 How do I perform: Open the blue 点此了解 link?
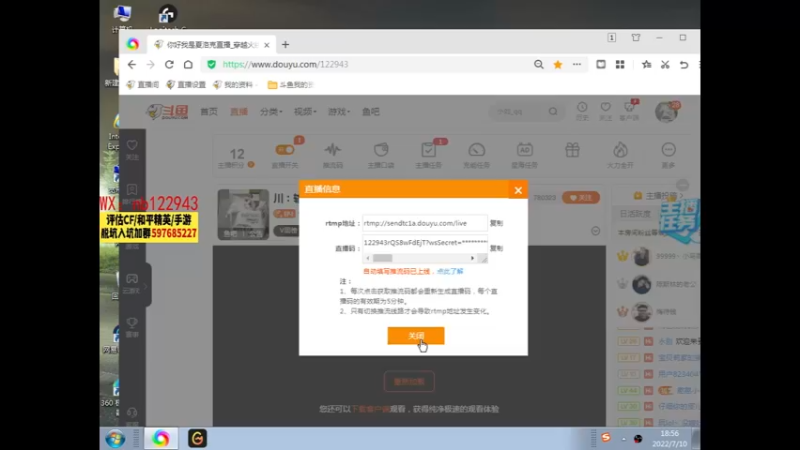(x=450, y=271)
